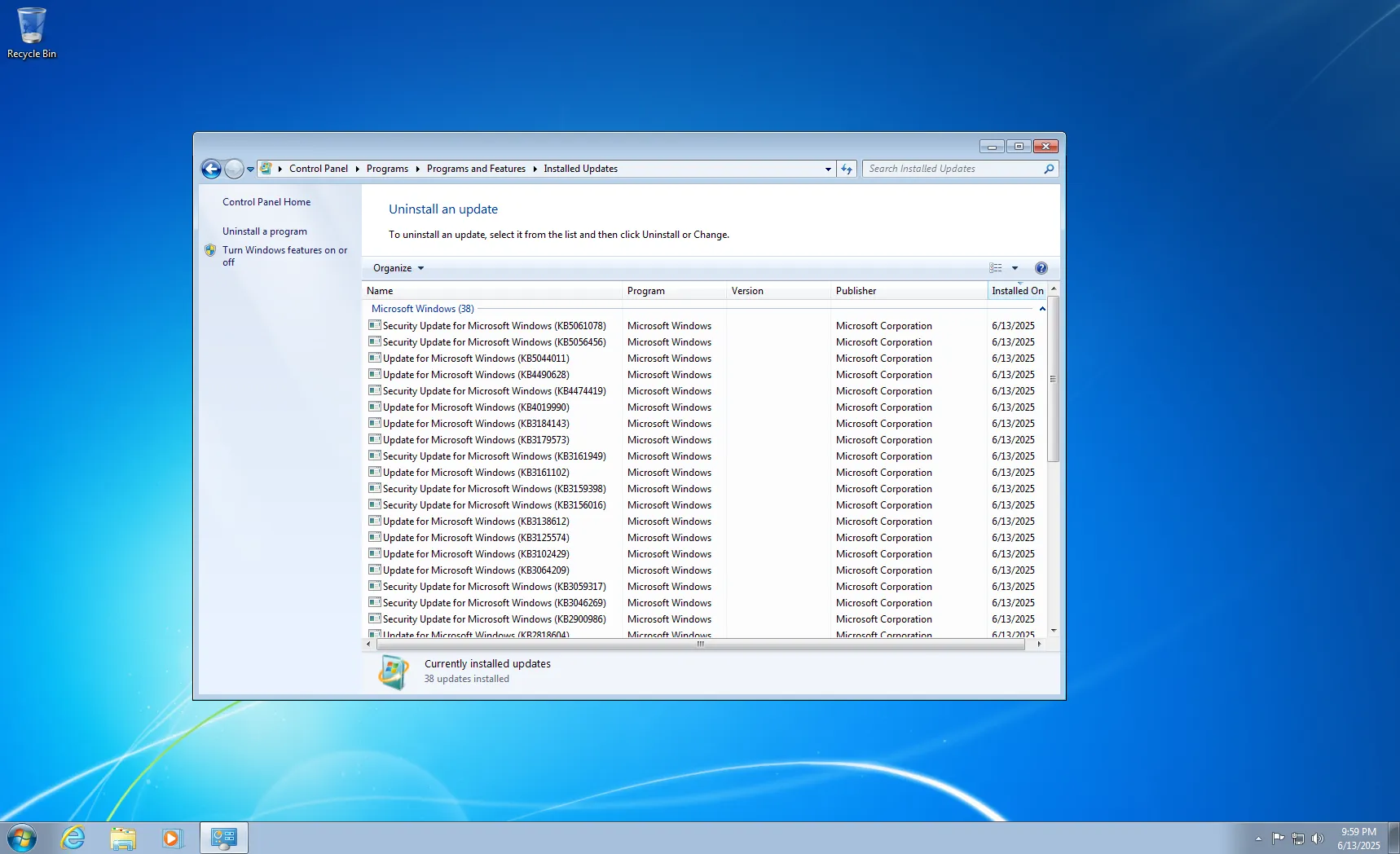Click icon of Security Update KB3159398
Viewport: 1400px width, 854px height.
[375, 488]
